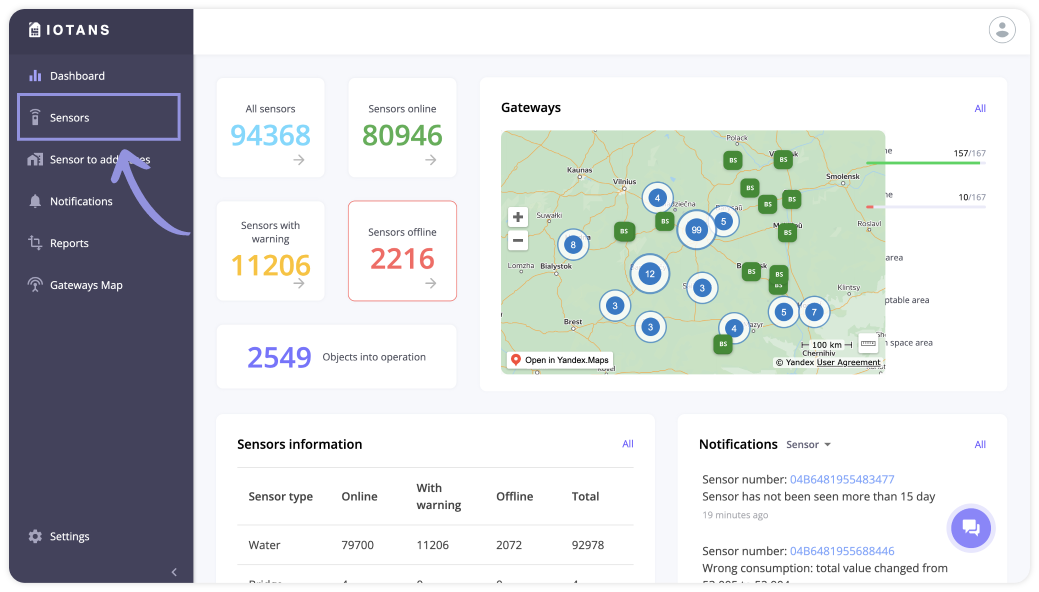Click the BS gateway marker near Polack
The width and height of the screenshot is (1039, 592).
pos(733,160)
